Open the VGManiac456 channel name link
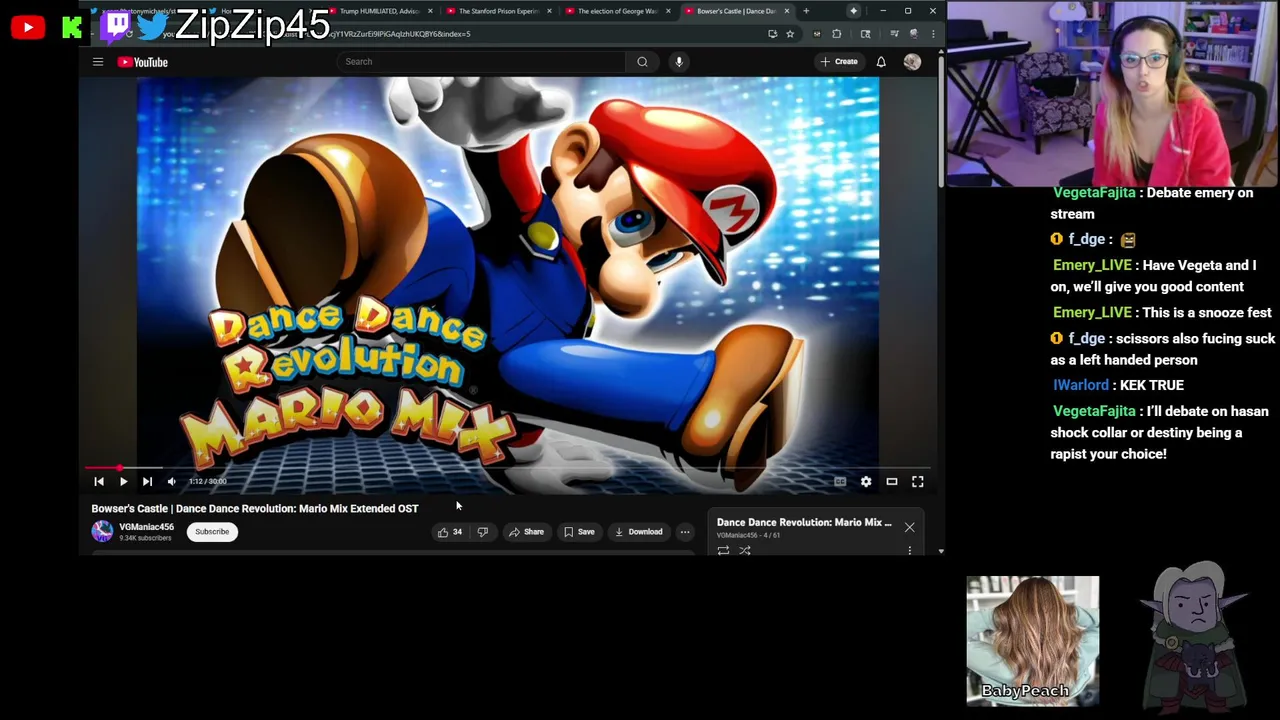This screenshot has width=1280, height=720. point(147,527)
